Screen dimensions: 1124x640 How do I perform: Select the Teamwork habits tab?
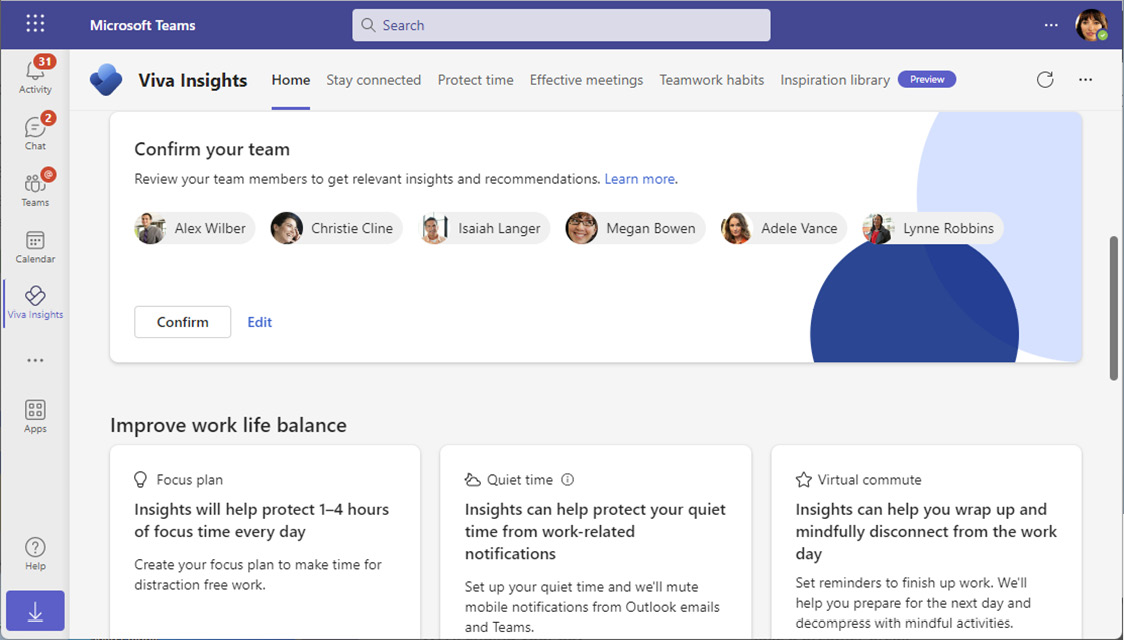point(712,80)
